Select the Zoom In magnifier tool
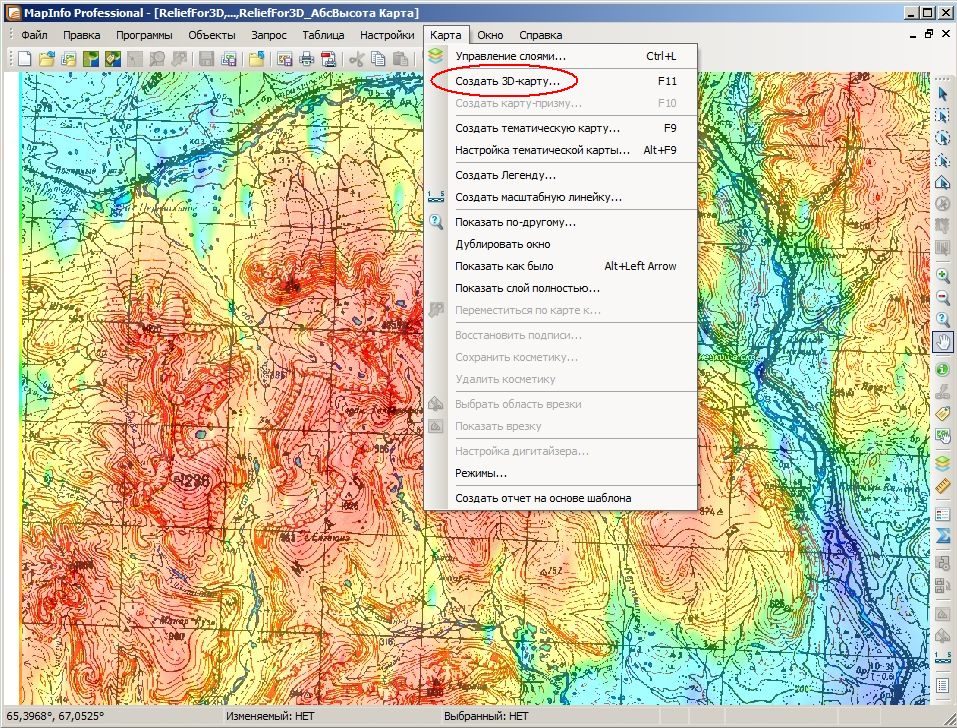Screen dimensions: 957x728 tap(942, 275)
